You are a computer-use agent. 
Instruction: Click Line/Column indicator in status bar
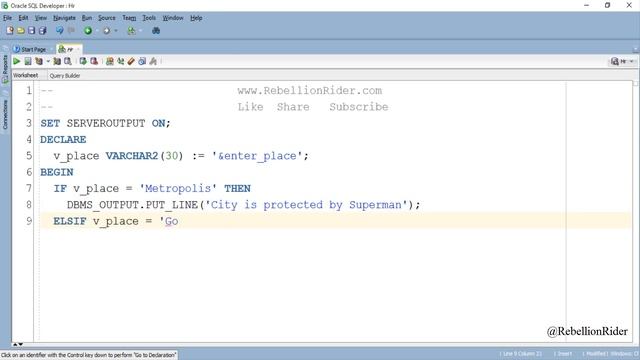(522, 354)
